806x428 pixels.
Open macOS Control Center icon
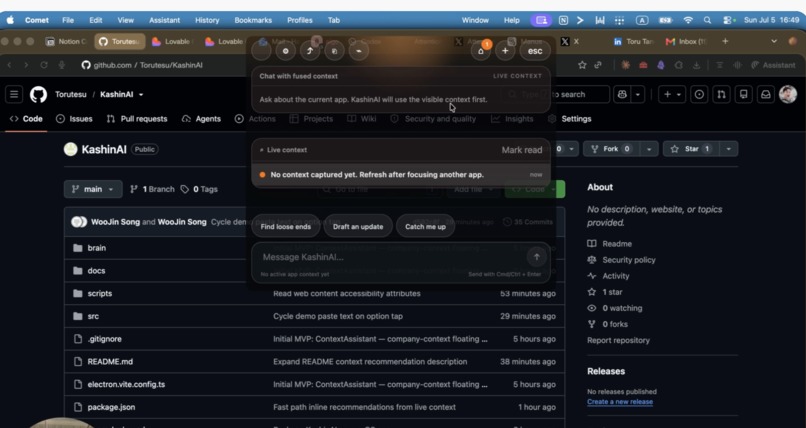click(728, 20)
